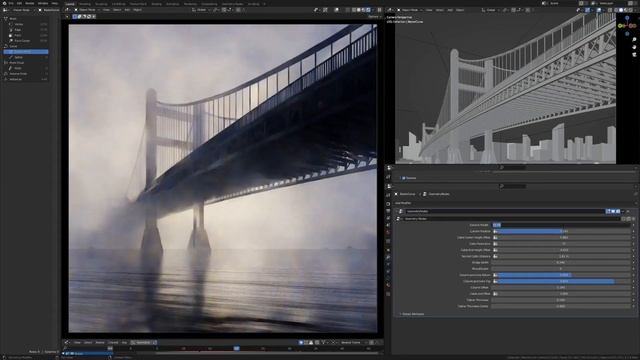Open Global orientation dropdown in right viewport
This screenshot has width=640, height=360.
click(490, 9)
